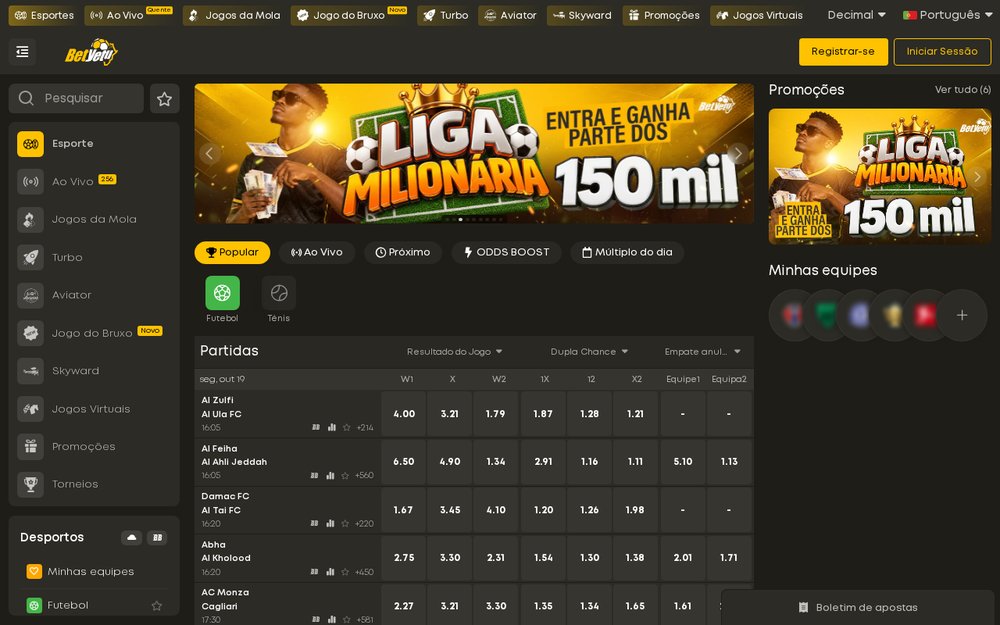Open Esportes in the top navigation bar

pyautogui.click(x=44, y=15)
